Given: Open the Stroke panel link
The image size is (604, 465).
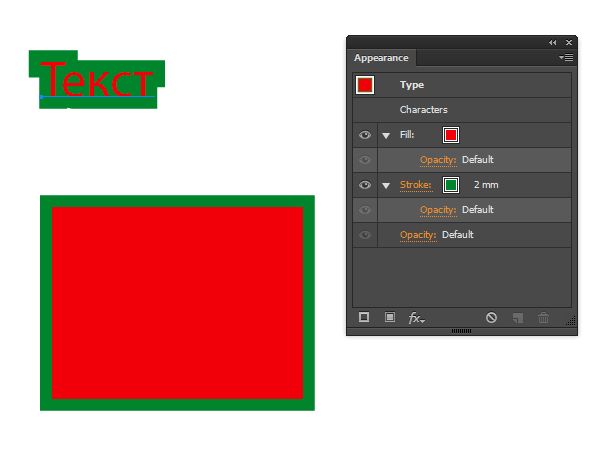Looking at the screenshot, I should click(x=415, y=185).
